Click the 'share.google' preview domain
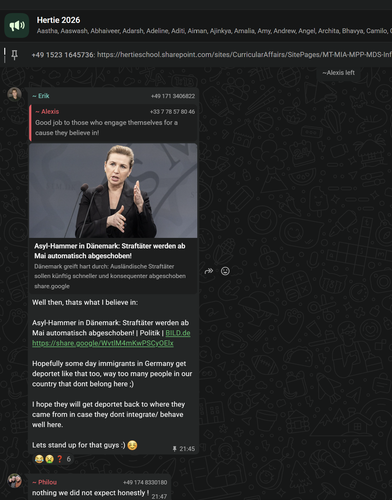 (52, 286)
